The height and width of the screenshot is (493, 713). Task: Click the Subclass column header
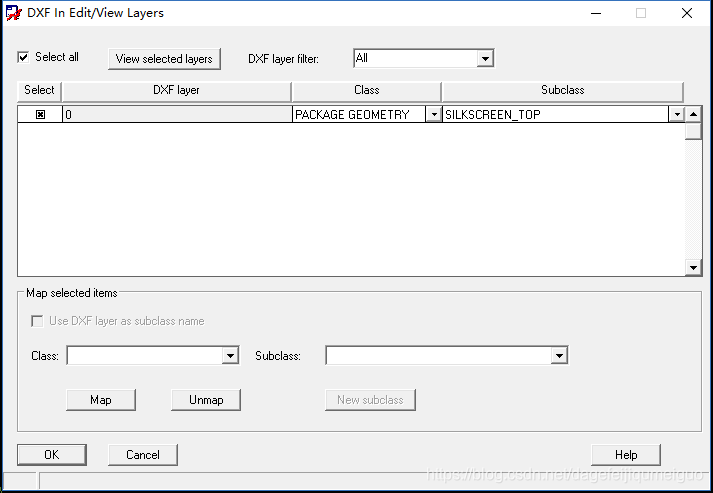click(562, 91)
